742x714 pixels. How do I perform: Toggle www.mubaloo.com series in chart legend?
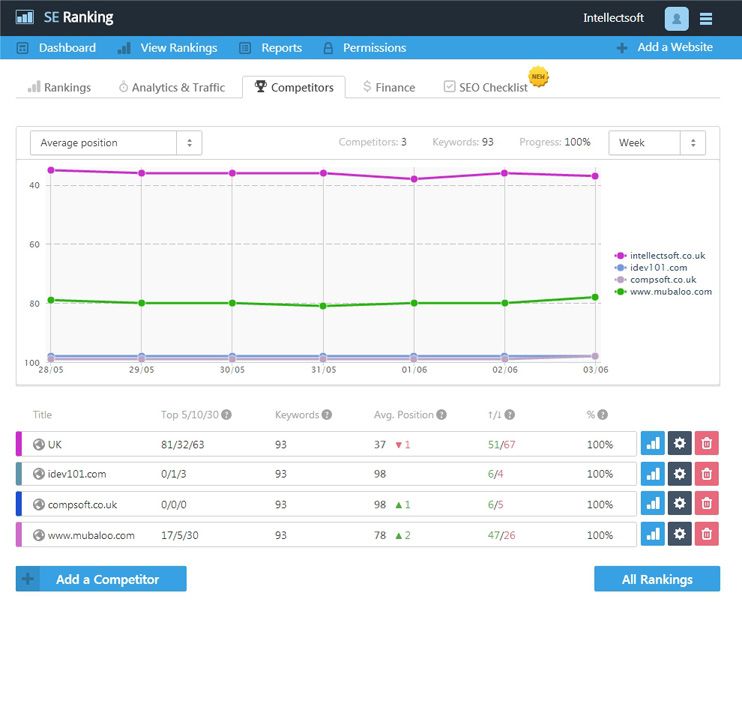click(663, 291)
